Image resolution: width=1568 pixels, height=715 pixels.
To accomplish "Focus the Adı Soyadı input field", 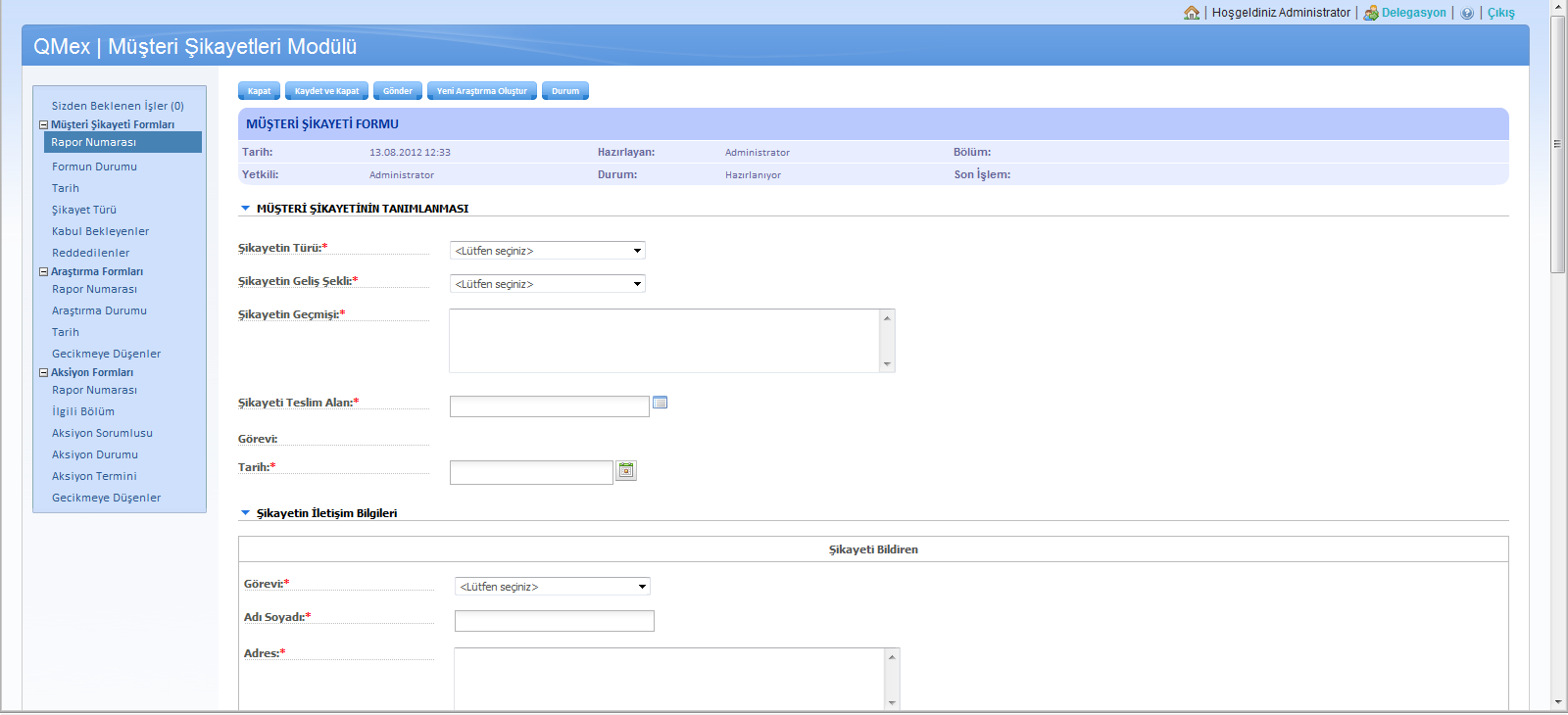I will [x=555, y=621].
